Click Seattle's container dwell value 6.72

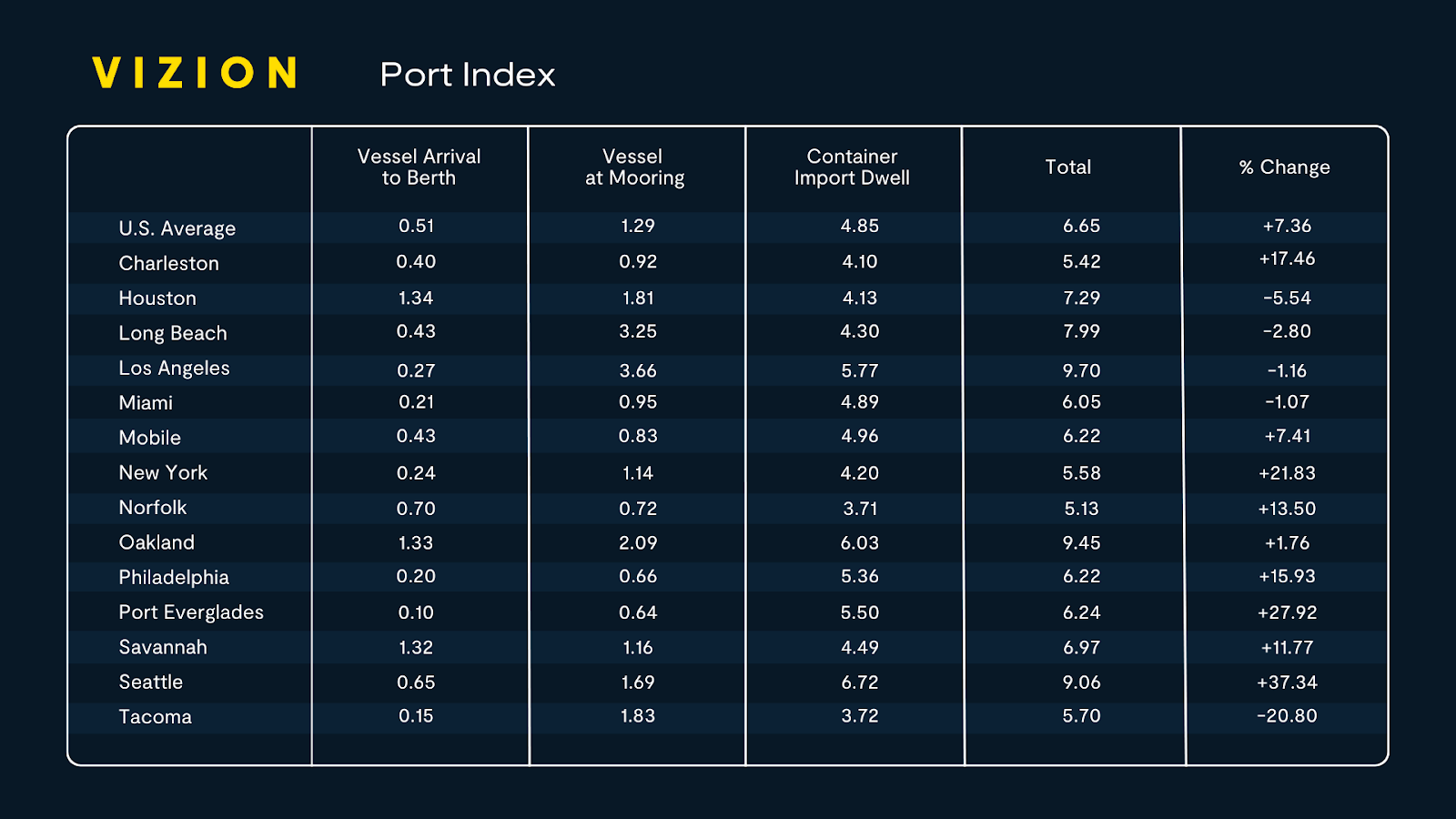click(x=860, y=682)
